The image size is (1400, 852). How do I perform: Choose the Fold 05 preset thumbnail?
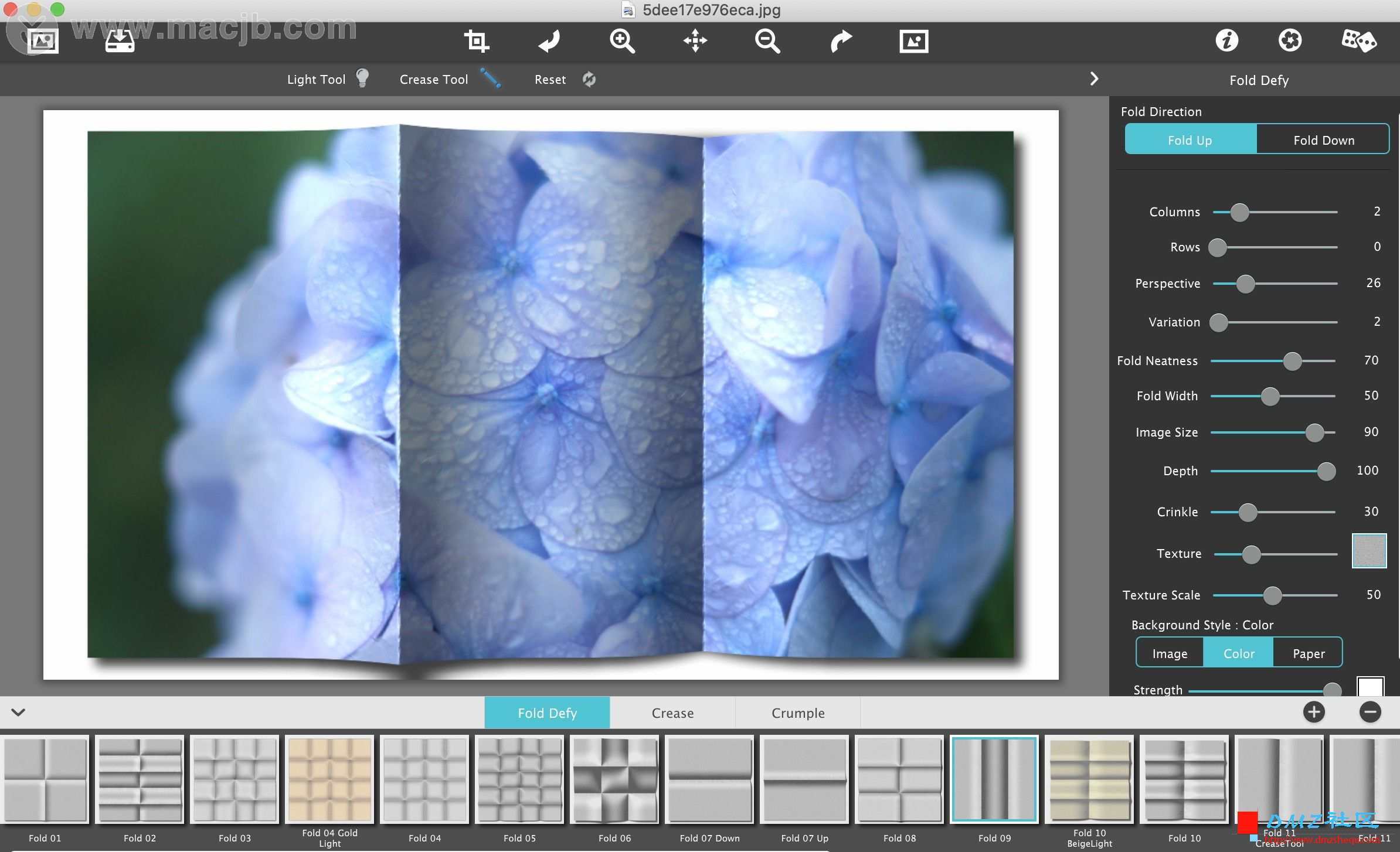coord(519,779)
